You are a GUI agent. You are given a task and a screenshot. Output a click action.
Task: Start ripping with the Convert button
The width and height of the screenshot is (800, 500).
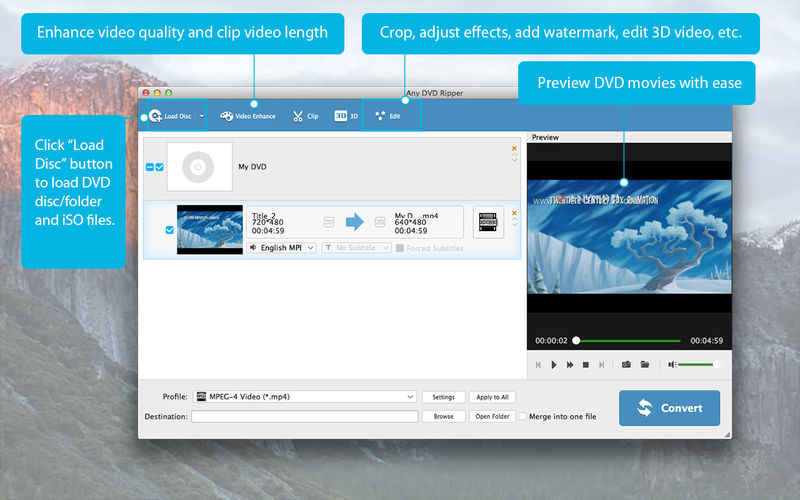click(669, 408)
